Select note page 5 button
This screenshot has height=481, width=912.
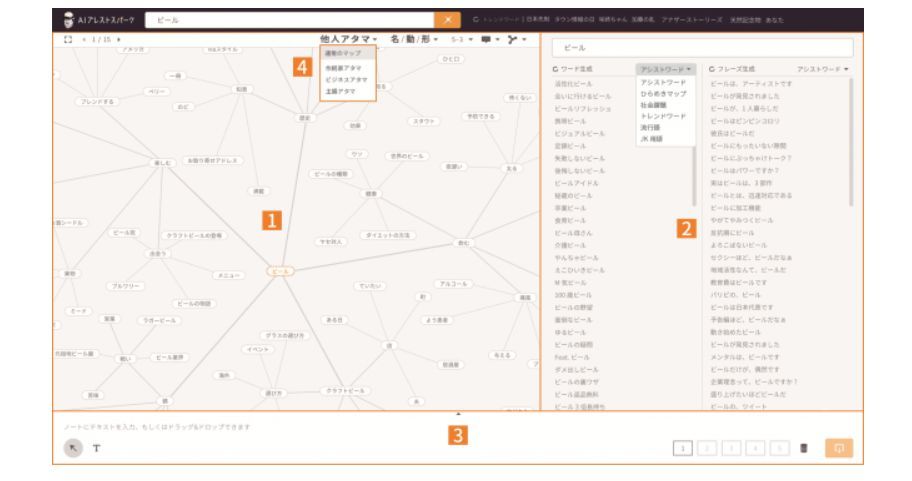(779, 448)
